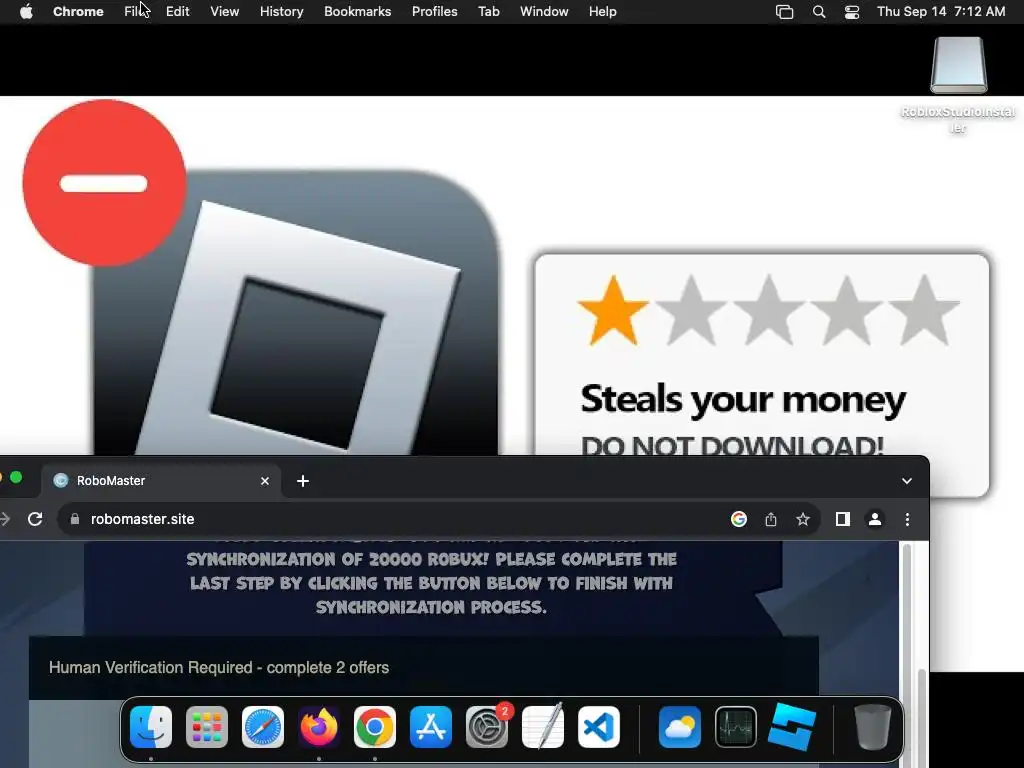Select the RobloxStudioInstaller disk on desktop
Screen dimensions: 1024x768
[959, 65]
